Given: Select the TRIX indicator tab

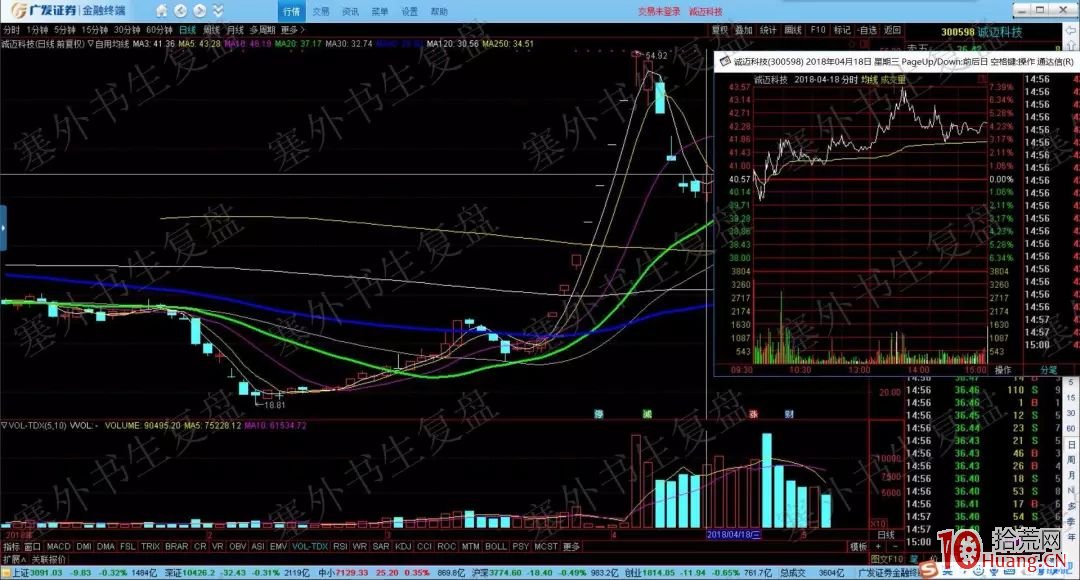Looking at the screenshot, I should [x=150, y=546].
